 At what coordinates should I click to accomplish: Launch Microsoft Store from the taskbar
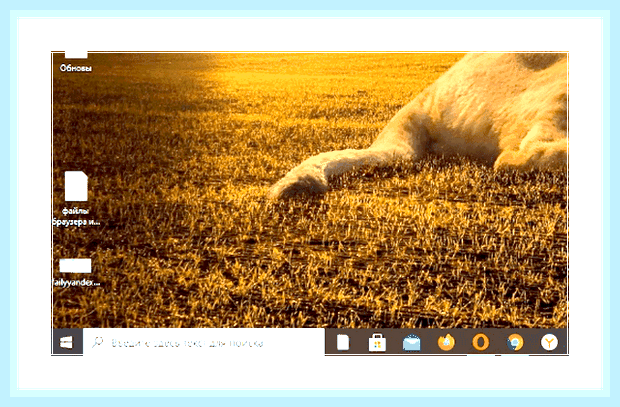point(377,343)
